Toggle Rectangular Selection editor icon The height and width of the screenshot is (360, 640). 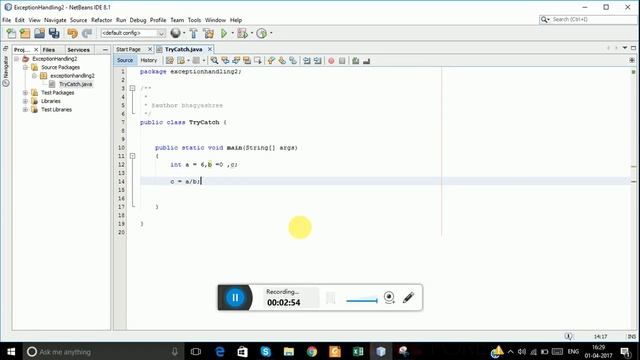tap(258, 61)
